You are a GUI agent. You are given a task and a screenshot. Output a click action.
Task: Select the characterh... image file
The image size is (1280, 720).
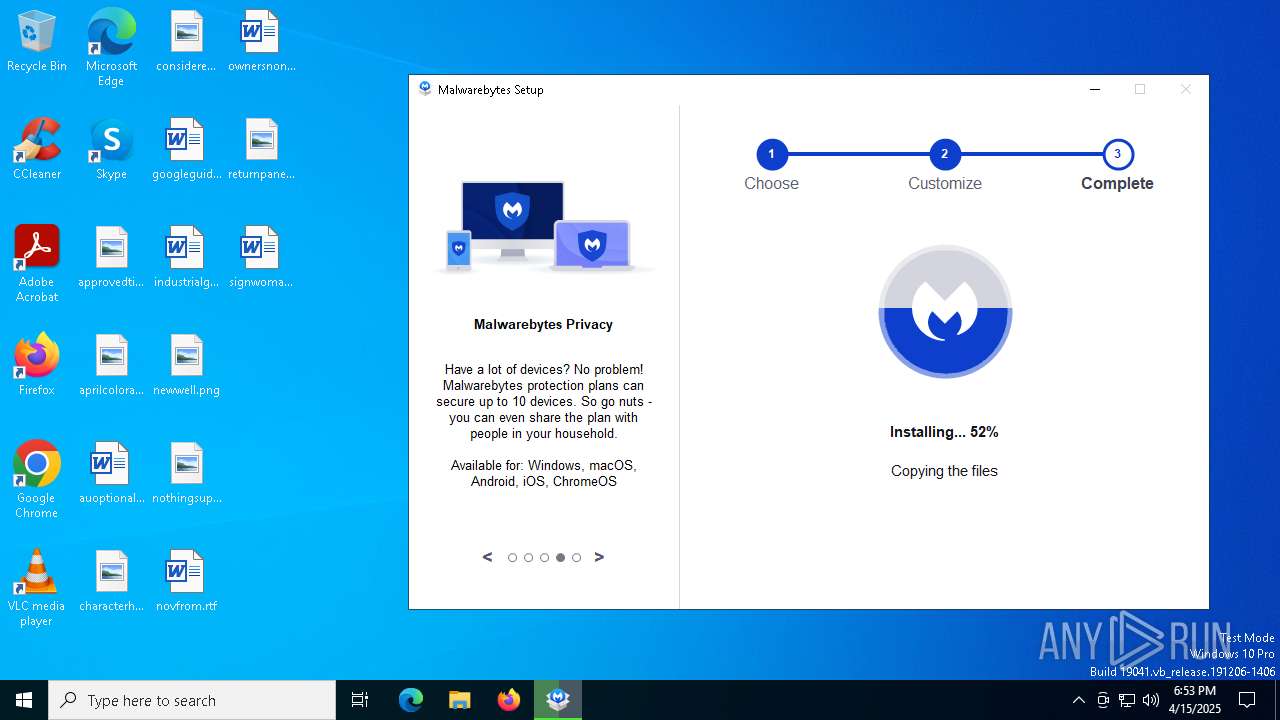(x=111, y=581)
